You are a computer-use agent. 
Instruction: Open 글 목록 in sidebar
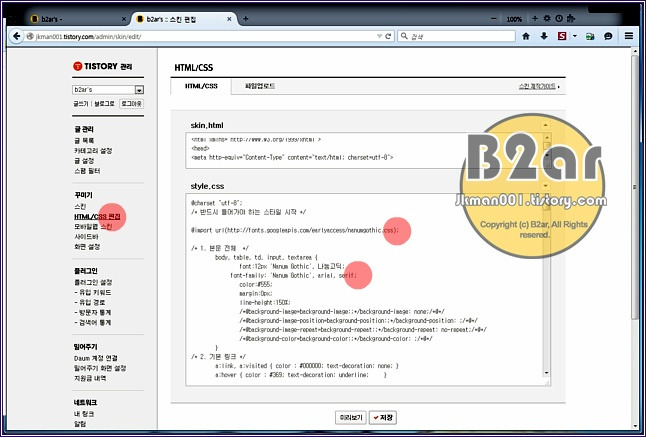pos(84,140)
